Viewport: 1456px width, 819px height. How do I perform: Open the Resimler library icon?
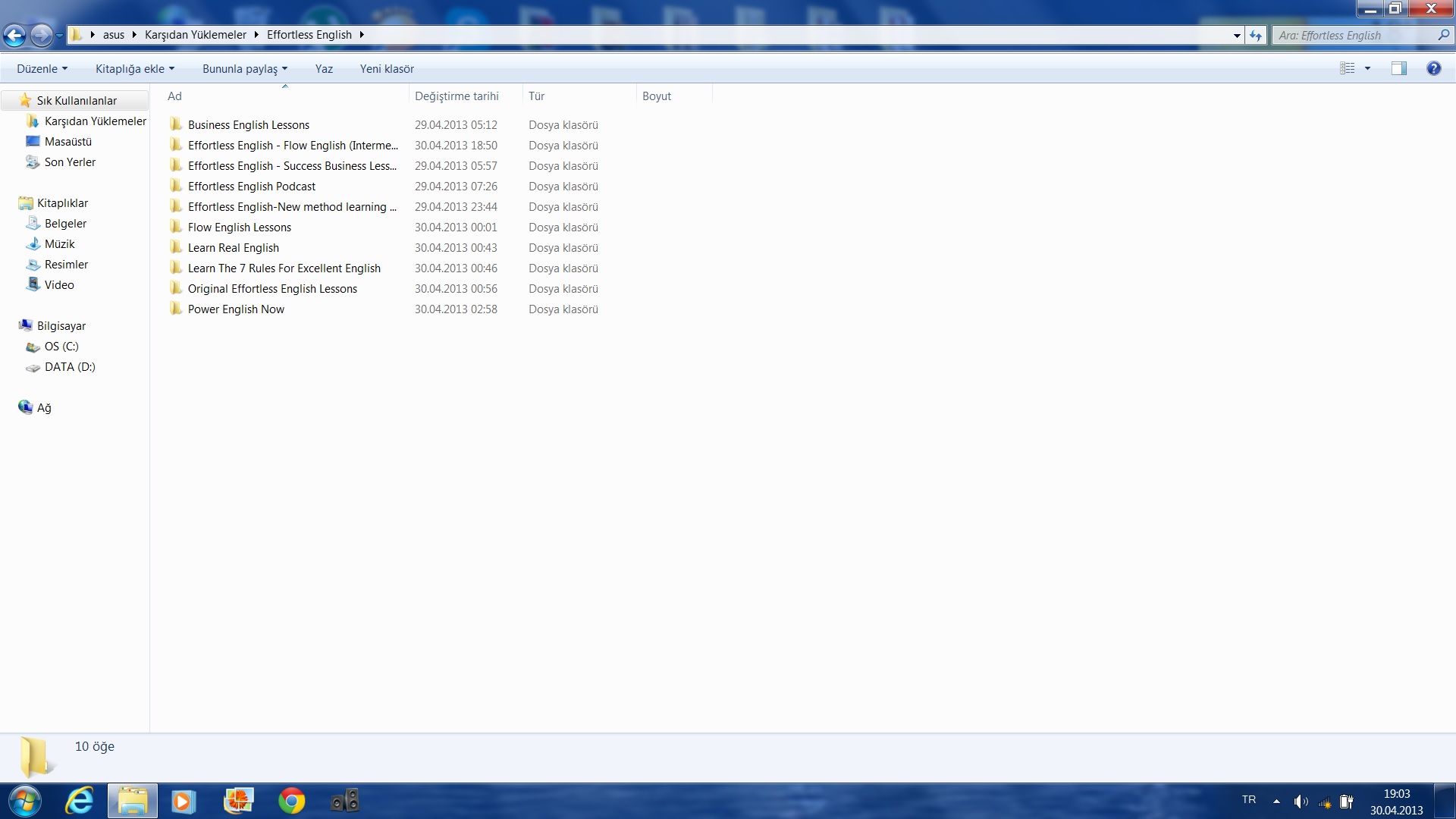pos(33,264)
